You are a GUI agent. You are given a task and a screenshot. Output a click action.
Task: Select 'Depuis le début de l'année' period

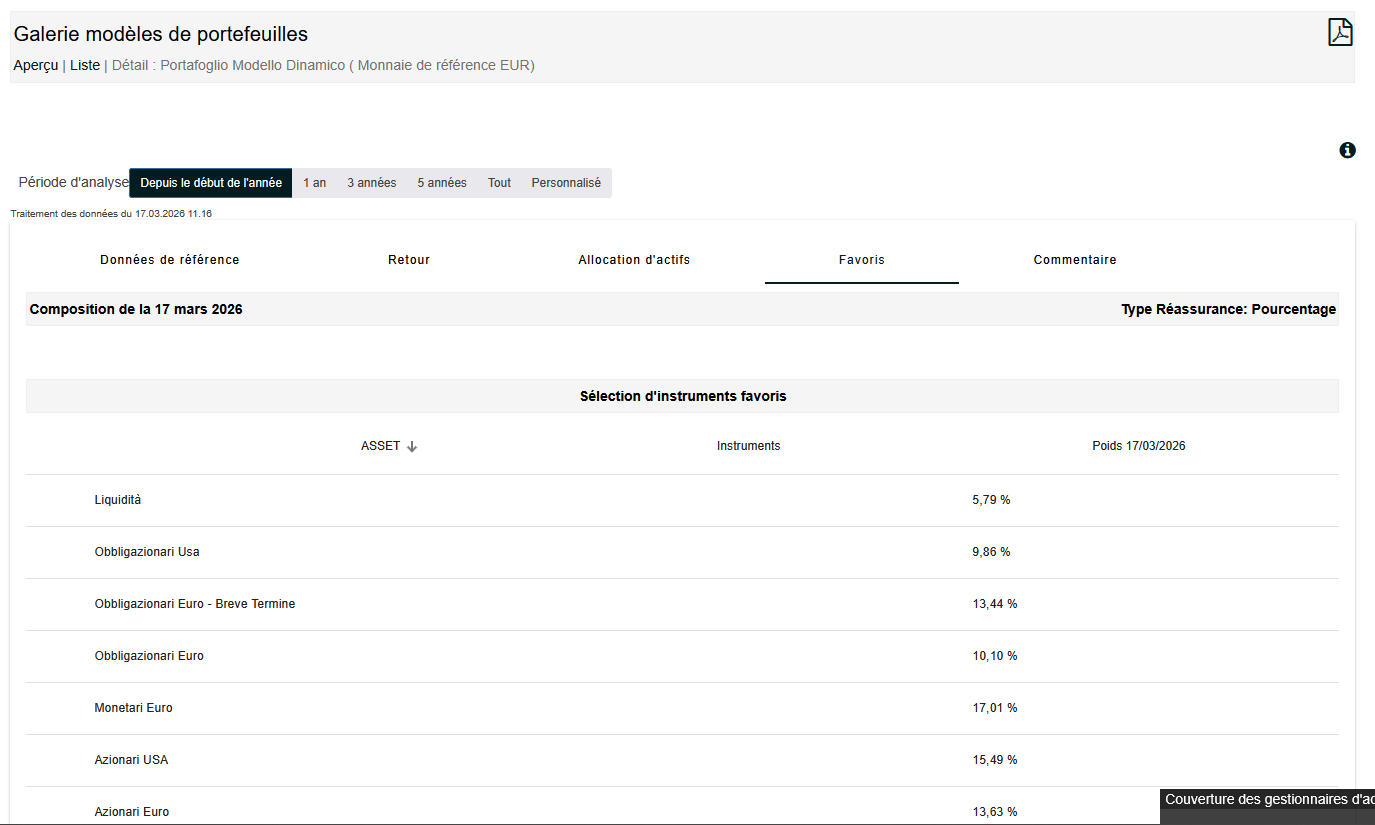211,183
